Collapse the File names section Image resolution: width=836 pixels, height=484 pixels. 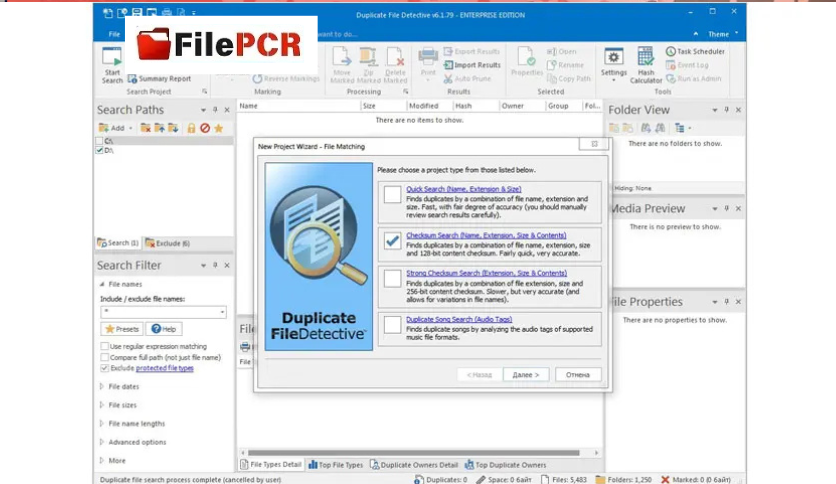coord(102,284)
